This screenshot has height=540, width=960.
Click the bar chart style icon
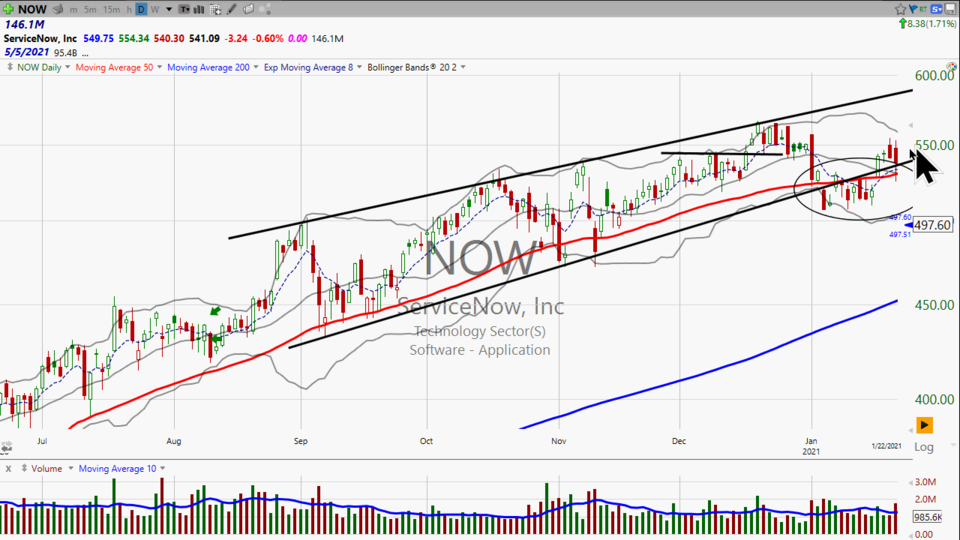(x=199, y=9)
